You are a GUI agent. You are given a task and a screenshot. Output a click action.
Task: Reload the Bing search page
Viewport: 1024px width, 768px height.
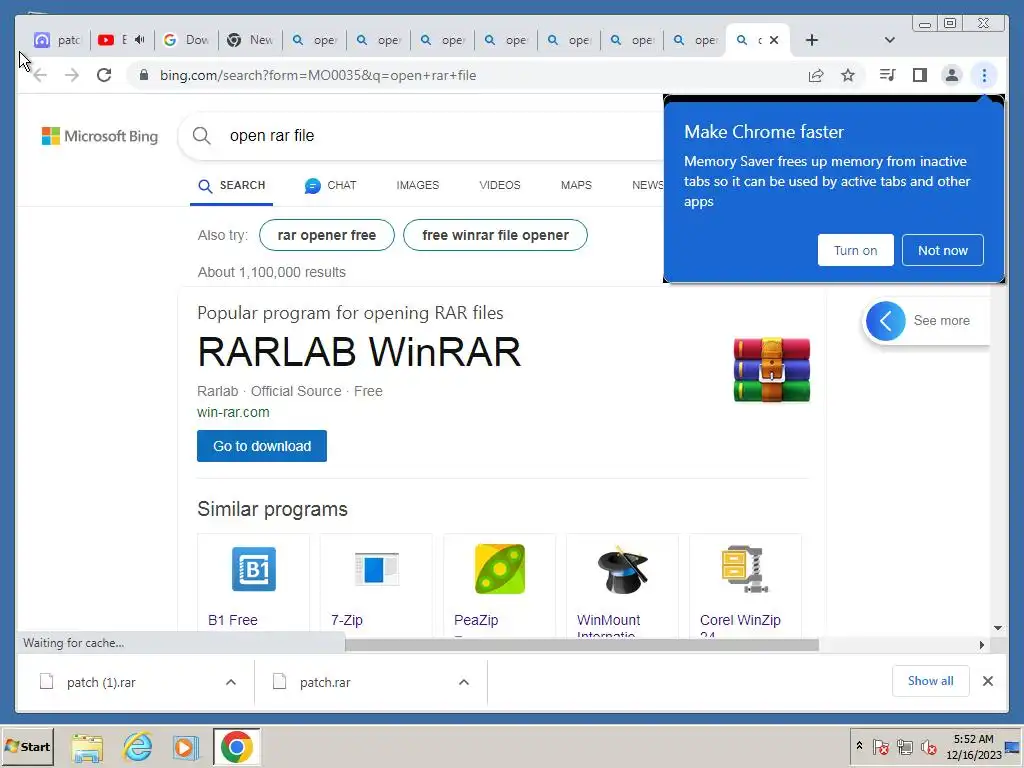[x=104, y=75]
